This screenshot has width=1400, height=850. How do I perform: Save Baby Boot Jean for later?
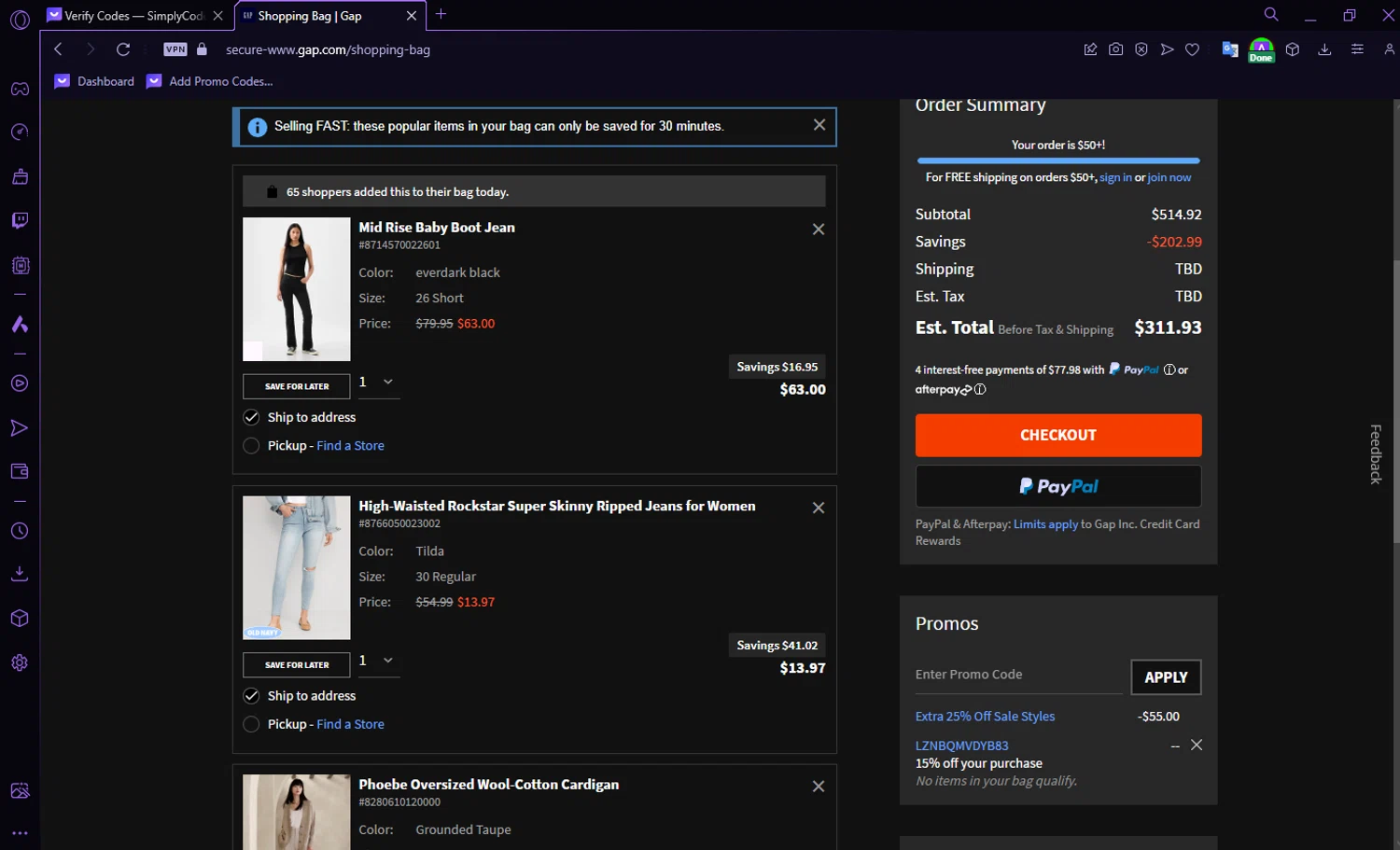tap(297, 386)
